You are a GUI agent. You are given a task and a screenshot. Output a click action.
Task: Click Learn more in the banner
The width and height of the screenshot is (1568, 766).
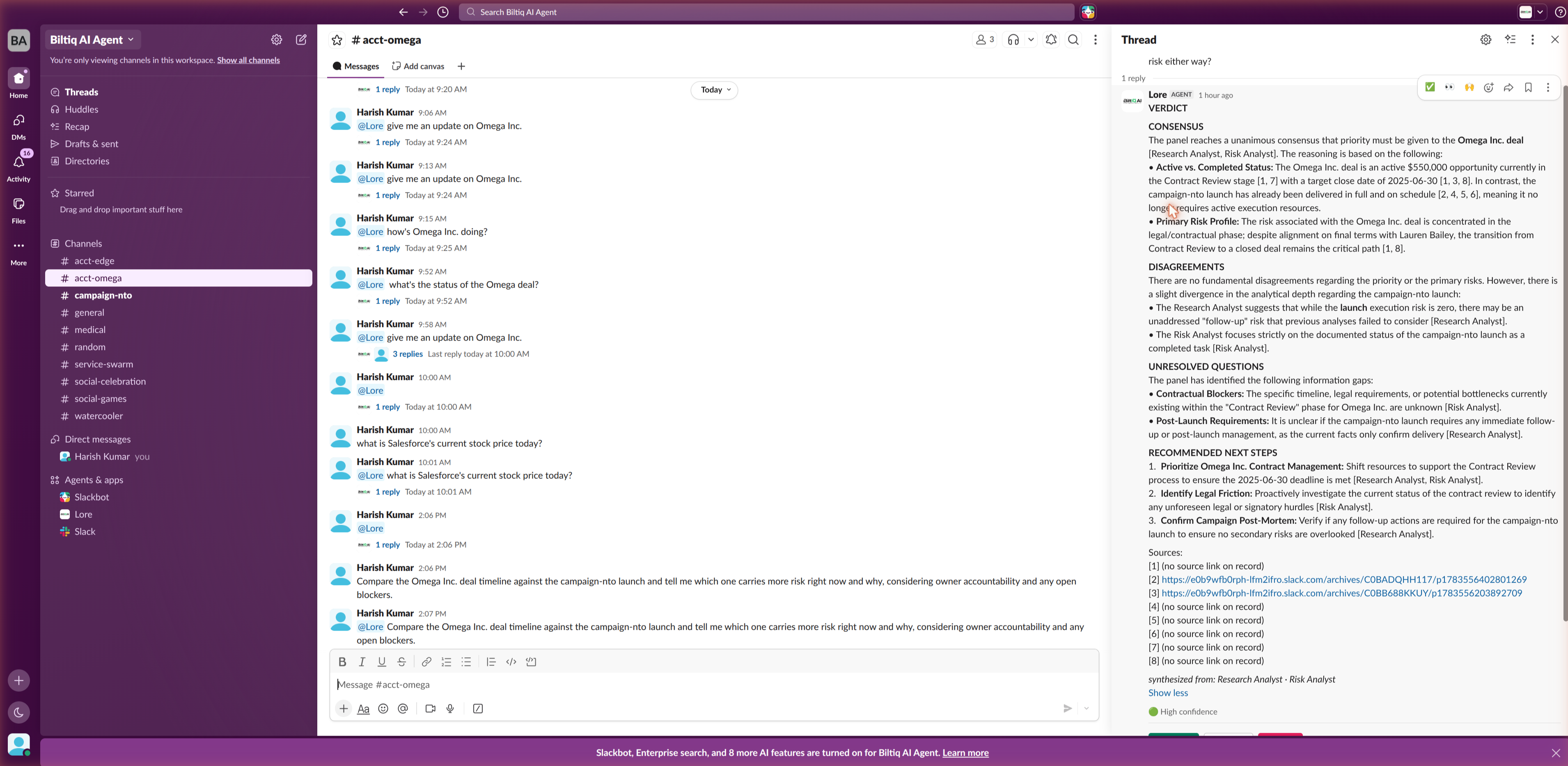965,753
